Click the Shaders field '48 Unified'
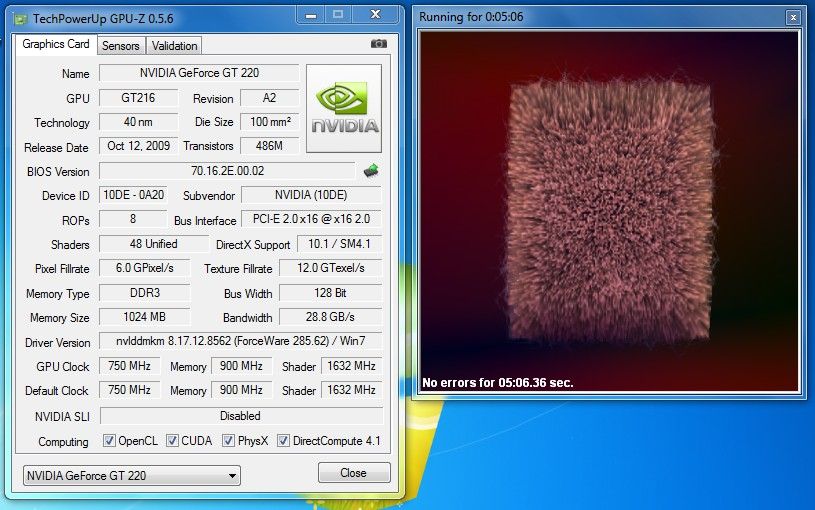This screenshot has height=510, width=815. [154, 244]
